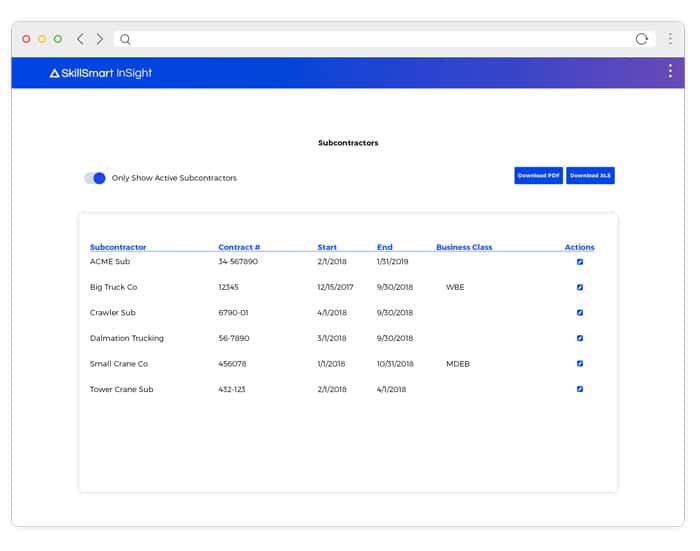Click the 1/31/2019 end date
This screenshot has width=700, height=551.
tap(392, 261)
